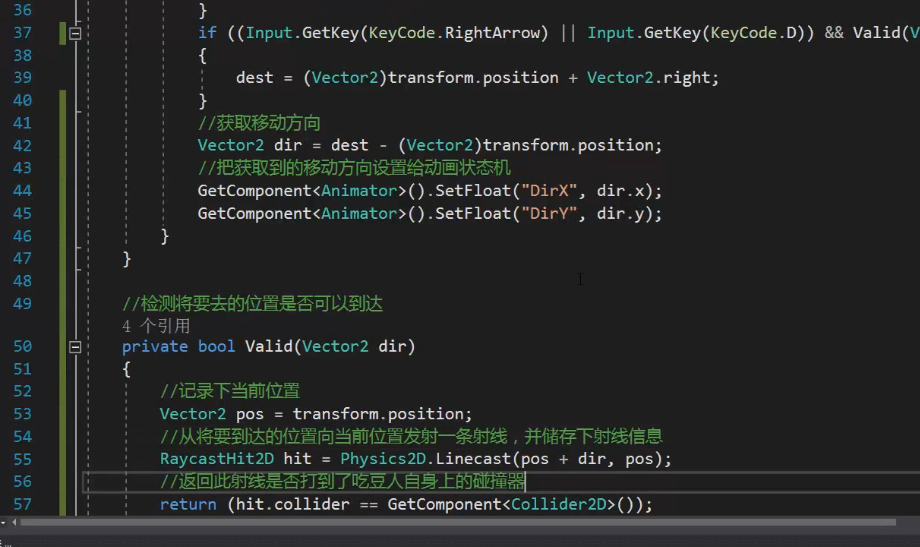Open the '4 个引用' references CodeLens link
920x547 pixels.
coord(156,326)
